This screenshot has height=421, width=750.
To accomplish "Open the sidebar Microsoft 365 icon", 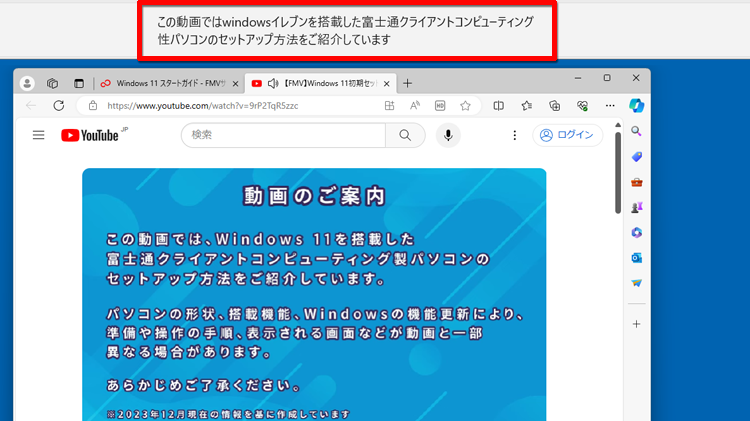I will 636,233.
